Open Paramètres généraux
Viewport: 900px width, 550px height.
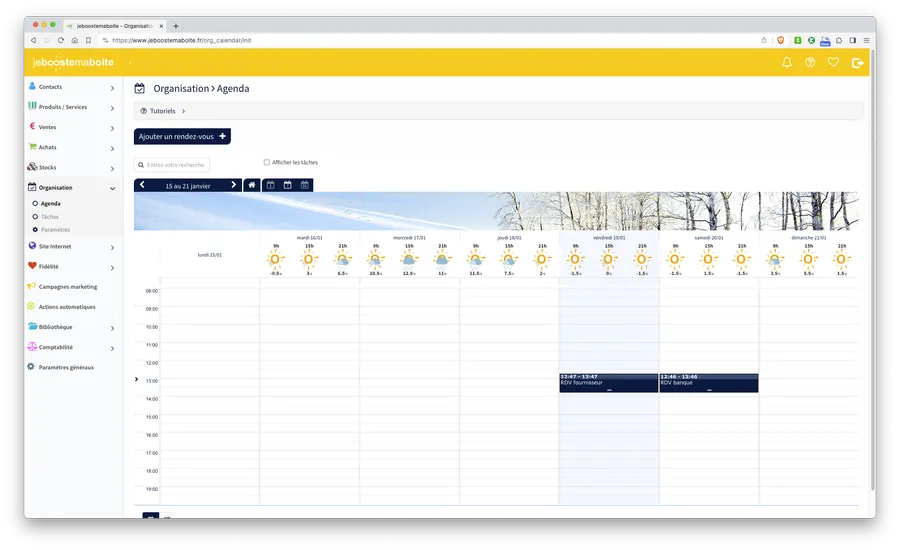pyautogui.click(x=66, y=367)
